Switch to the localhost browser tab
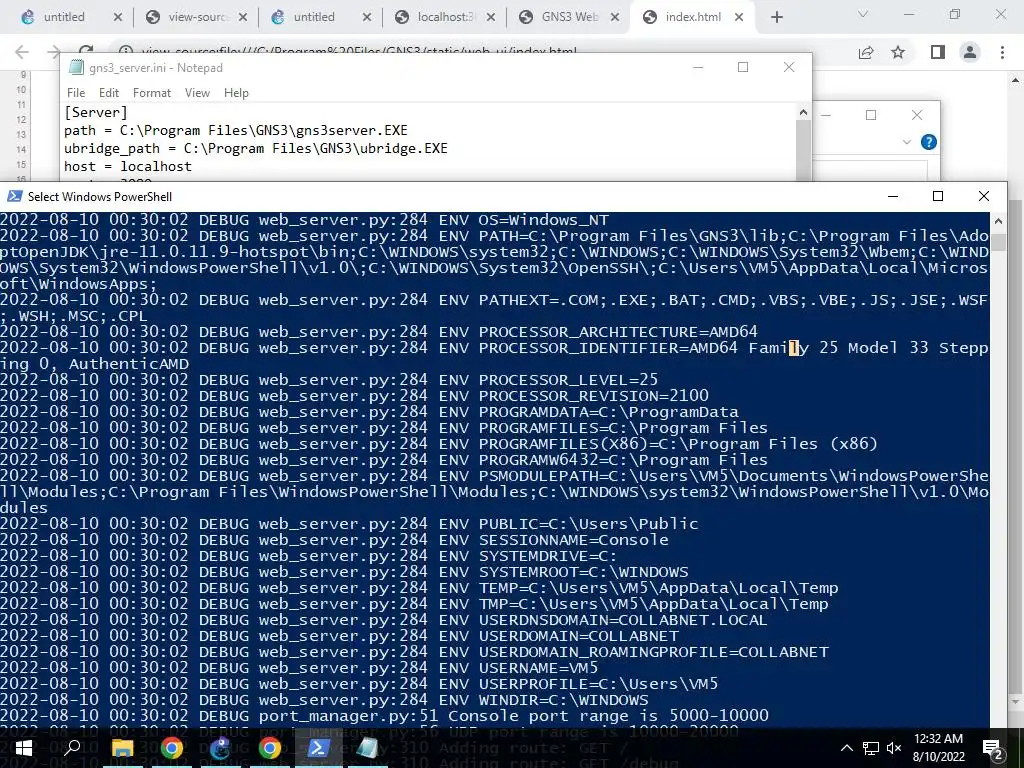Screen dimensions: 1024x768 coord(444,17)
